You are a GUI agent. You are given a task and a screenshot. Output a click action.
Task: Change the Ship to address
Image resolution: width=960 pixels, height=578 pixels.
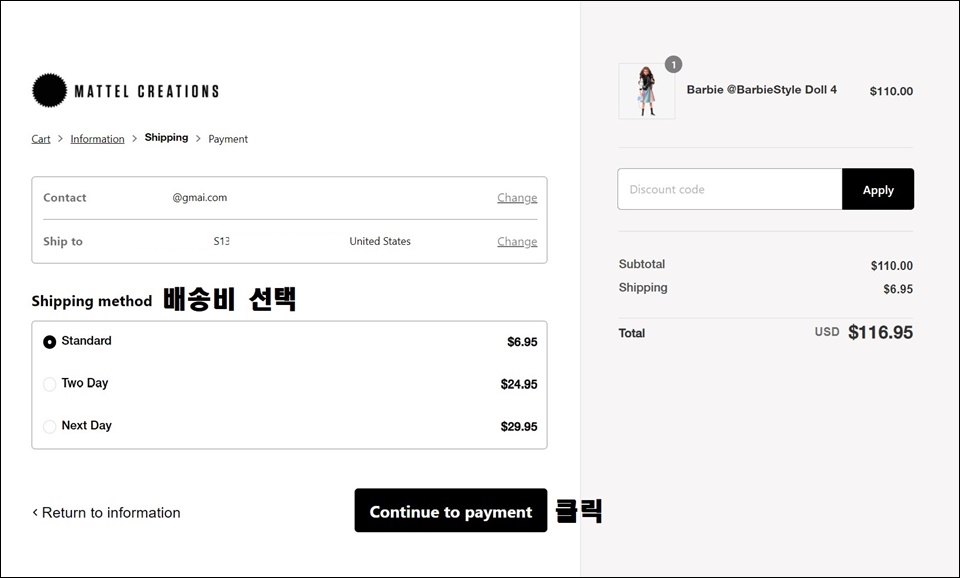[x=517, y=241]
